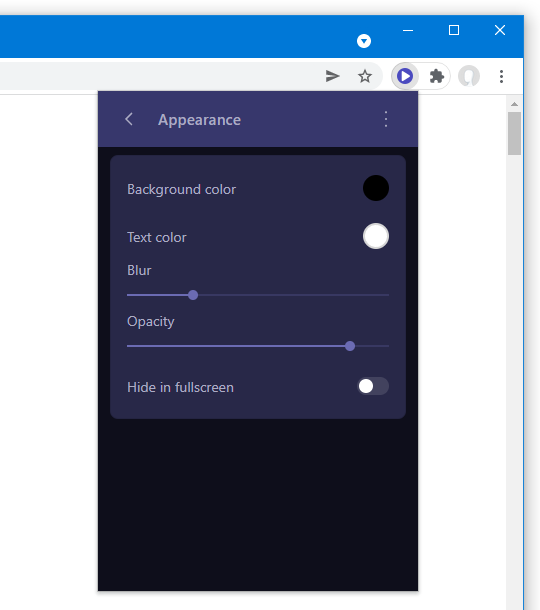Maximize the browser window
Image resolution: width=540 pixels, height=610 pixels.
click(454, 30)
